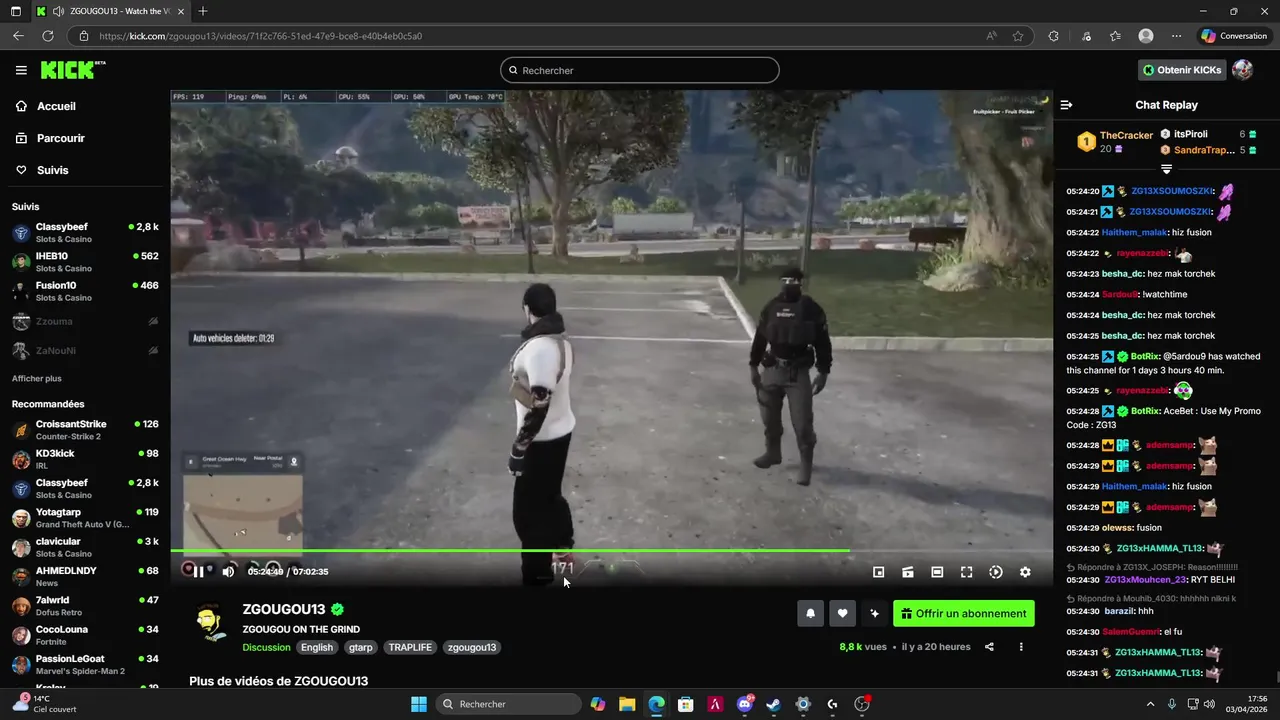Image resolution: width=1280 pixels, height=720 pixels.
Task: Reload the page
Action: (48, 36)
